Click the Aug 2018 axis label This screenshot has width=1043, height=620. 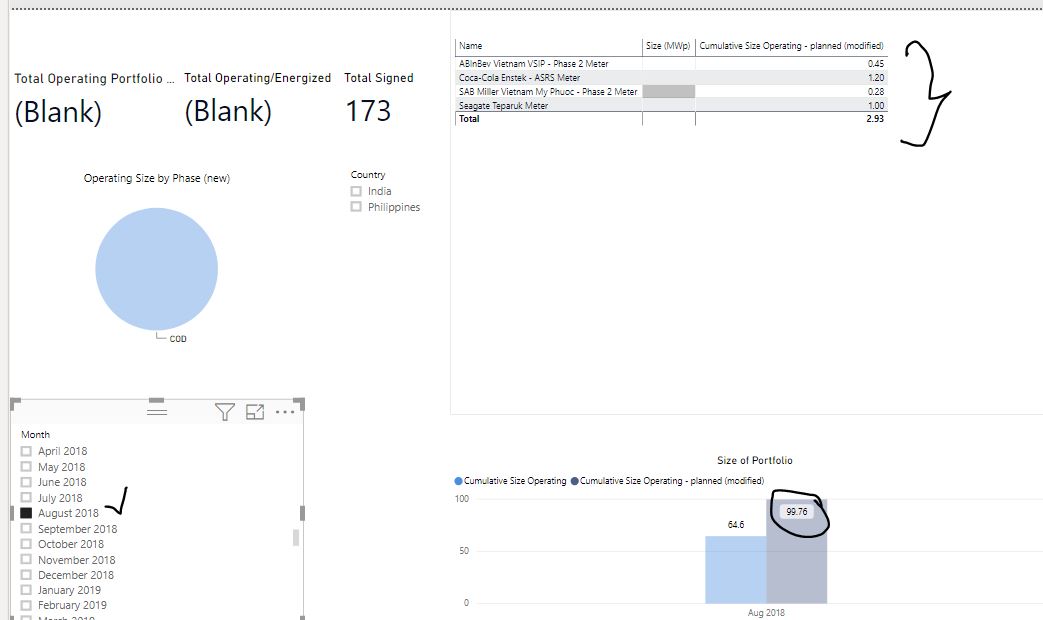[766, 613]
